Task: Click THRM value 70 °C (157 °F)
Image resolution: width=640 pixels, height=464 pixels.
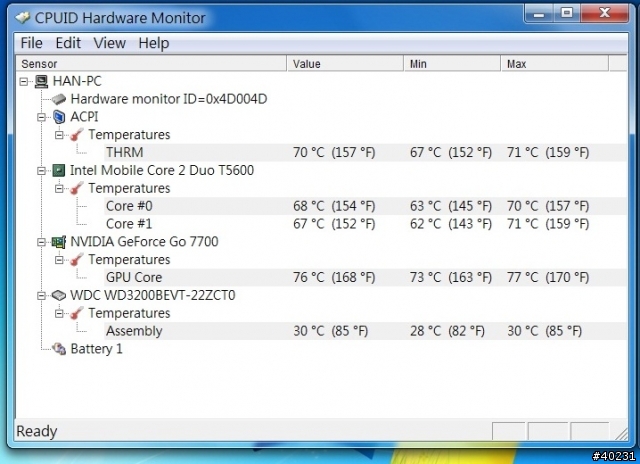Action: click(334, 152)
